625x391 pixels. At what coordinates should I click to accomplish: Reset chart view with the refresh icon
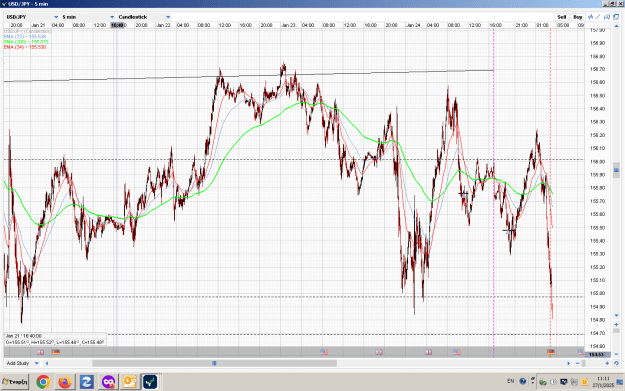[x=616, y=363]
